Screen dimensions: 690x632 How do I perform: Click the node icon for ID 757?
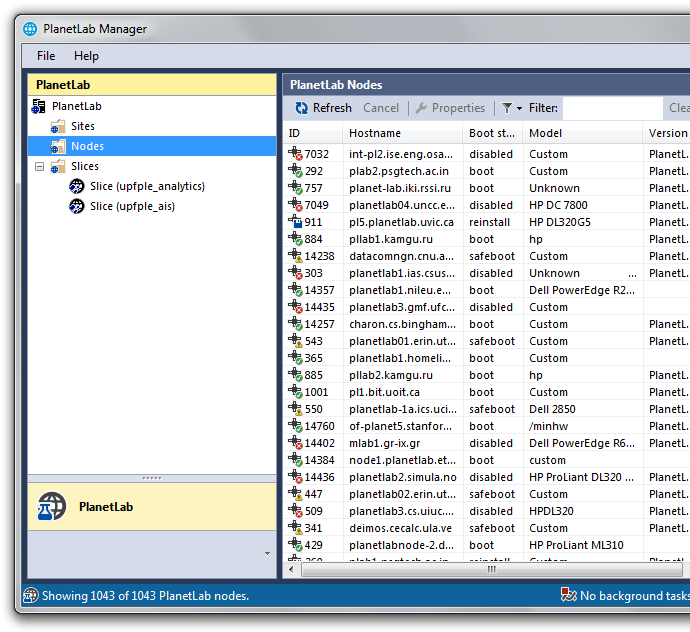point(295,187)
